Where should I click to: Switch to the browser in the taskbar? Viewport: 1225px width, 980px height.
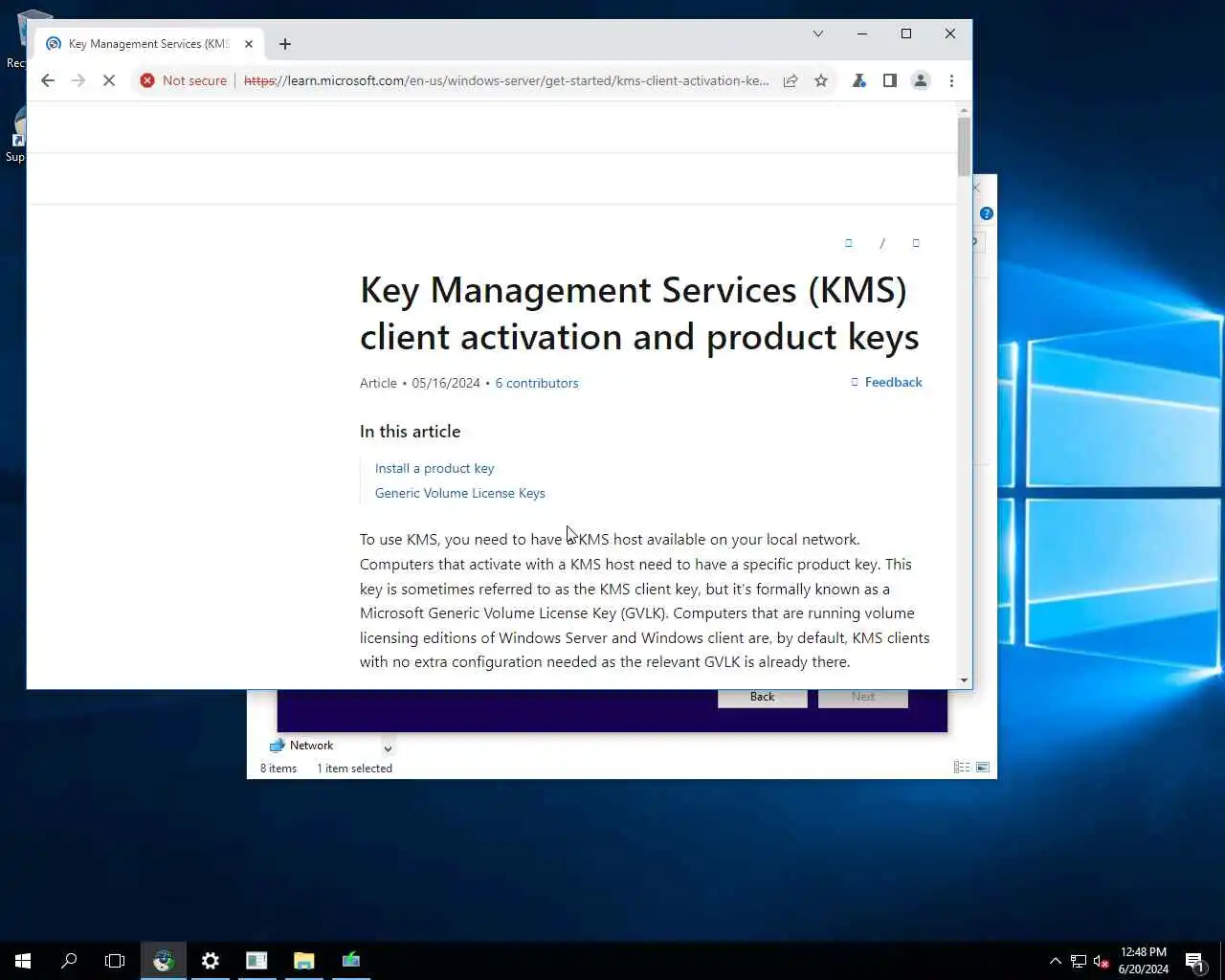(164, 961)
